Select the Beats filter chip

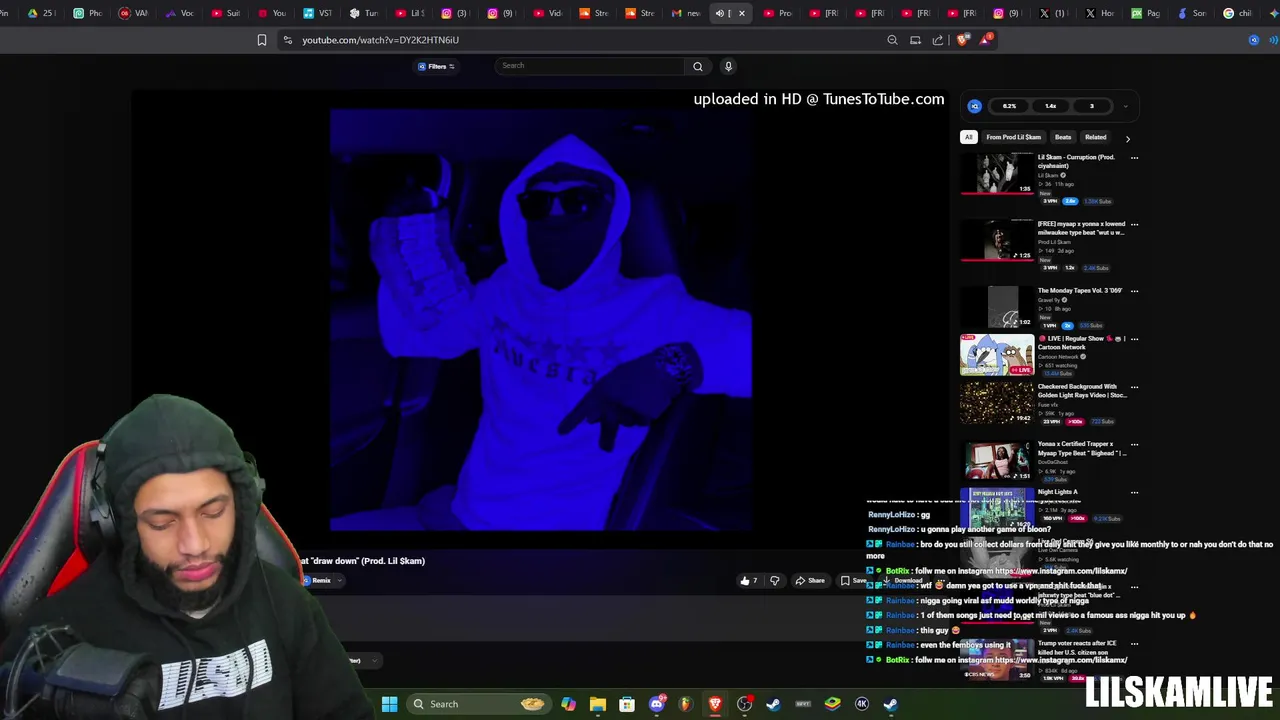click(x=1063, y=137)
